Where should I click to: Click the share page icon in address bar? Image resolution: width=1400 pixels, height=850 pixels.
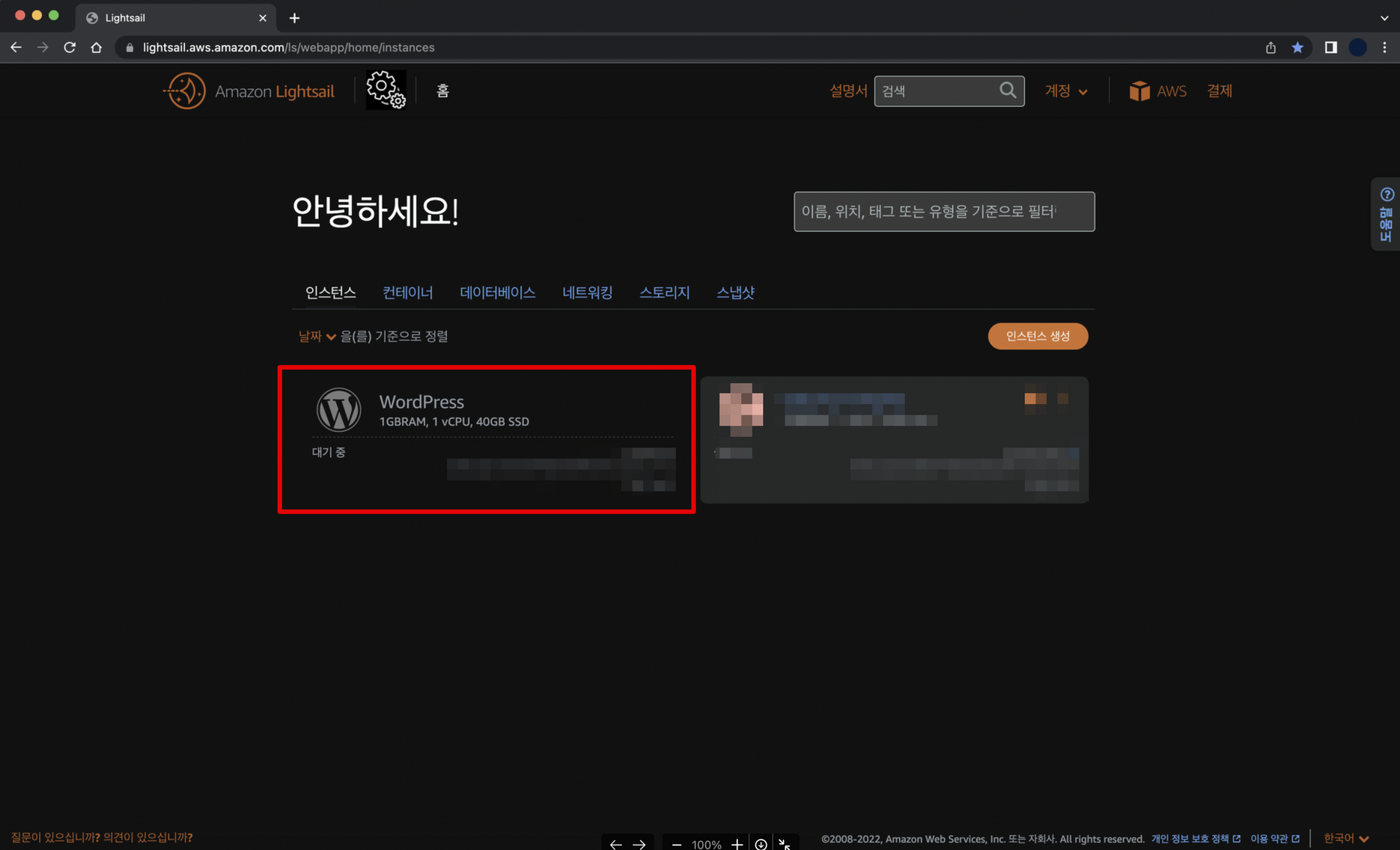pos(1270,47)
